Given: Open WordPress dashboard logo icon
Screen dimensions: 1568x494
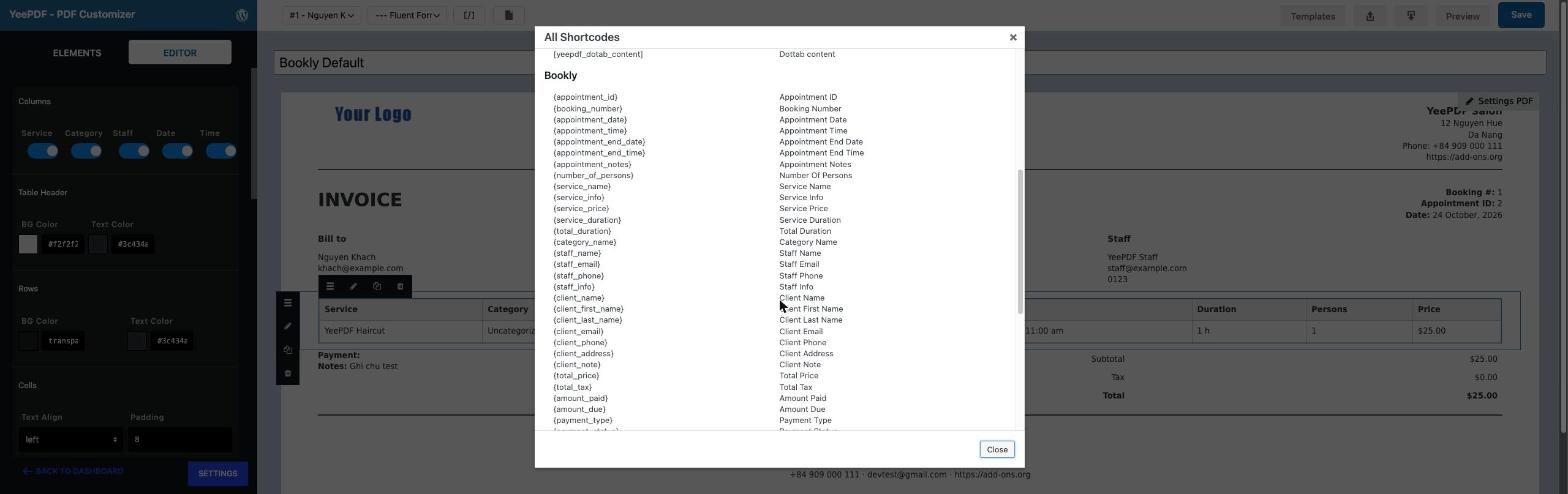Looking at the screenshot, I should (x=242, y=15).
